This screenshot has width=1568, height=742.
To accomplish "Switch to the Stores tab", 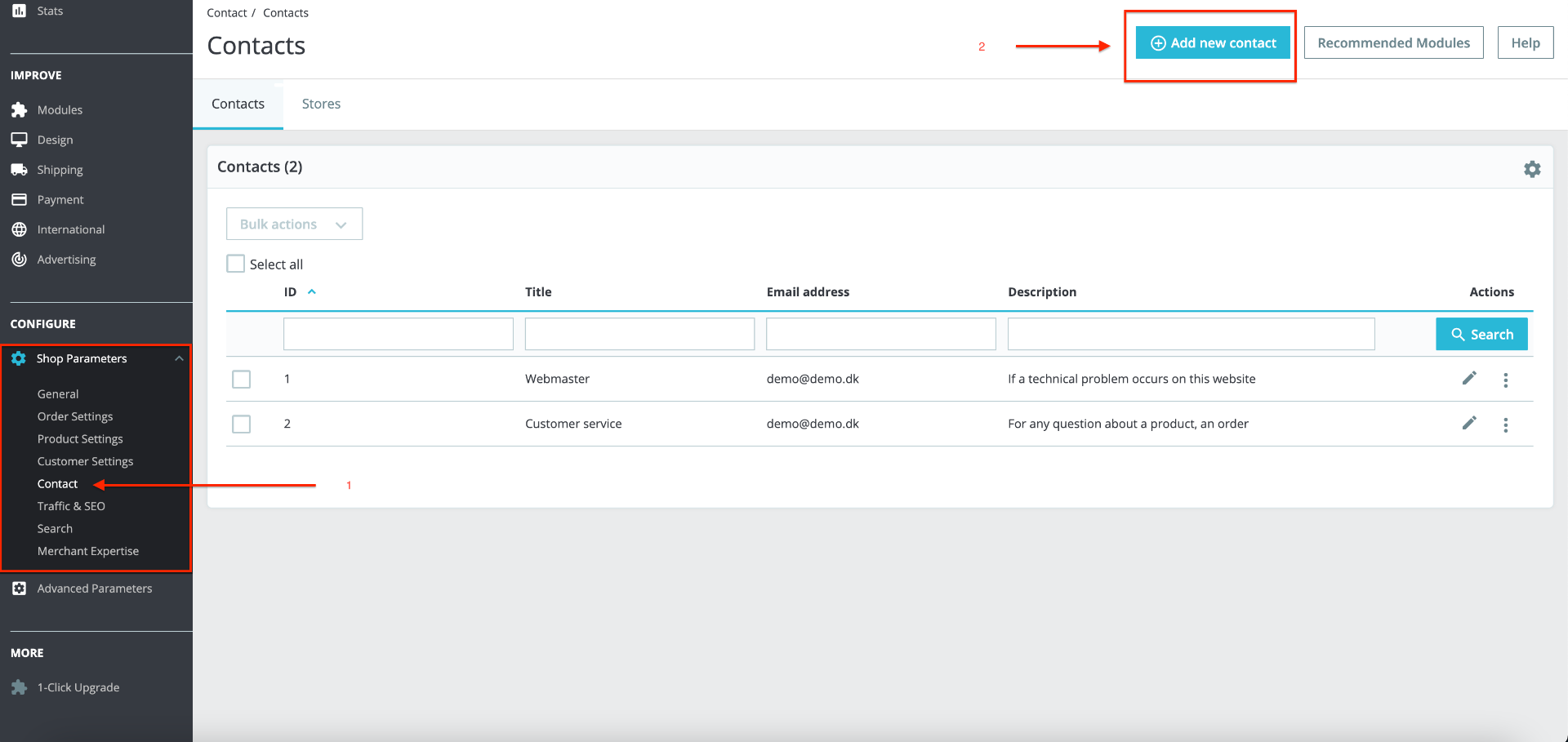I will [321, 104].
